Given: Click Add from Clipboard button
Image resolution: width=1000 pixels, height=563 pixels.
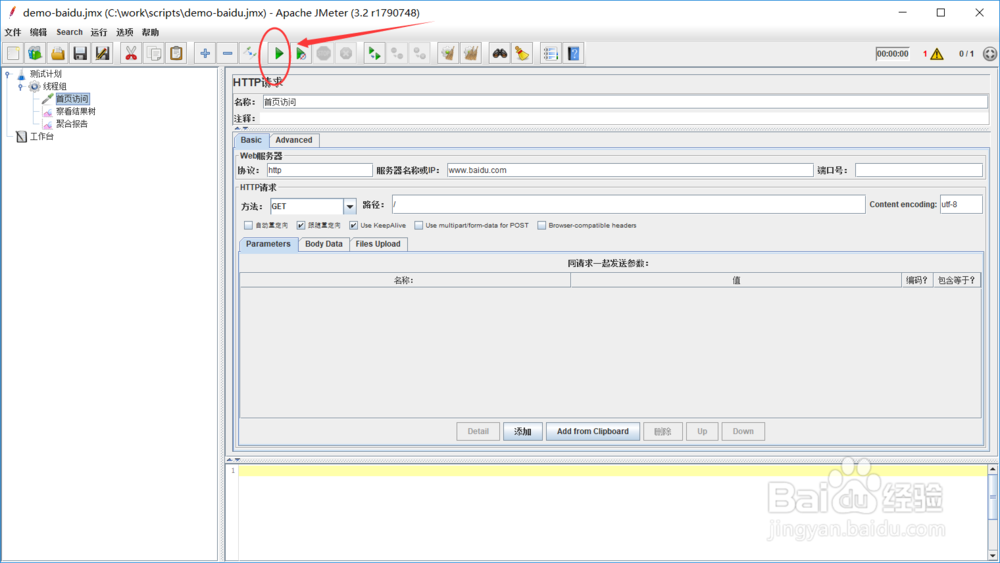Looking at the screenshot, I should (x=592, y=432).
